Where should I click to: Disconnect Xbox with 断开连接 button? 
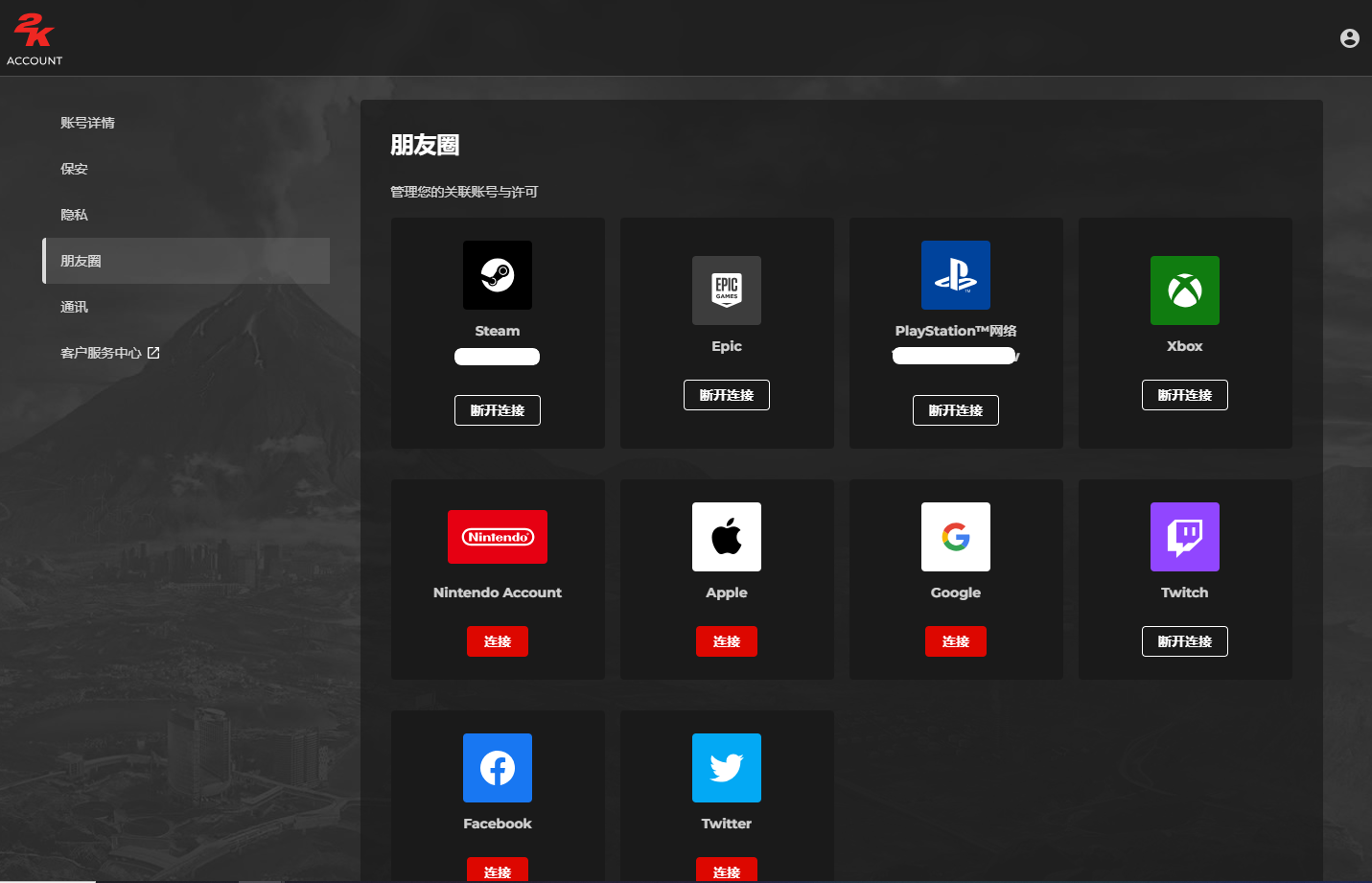coord(1185,395)
